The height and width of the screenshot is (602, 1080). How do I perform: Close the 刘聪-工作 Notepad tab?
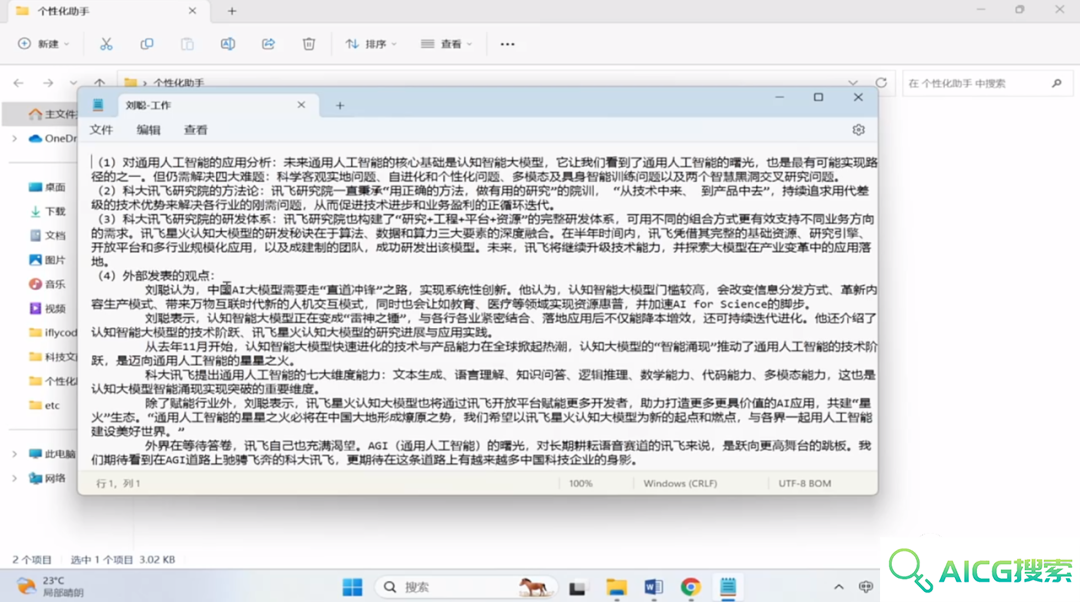tap(301, 105)
